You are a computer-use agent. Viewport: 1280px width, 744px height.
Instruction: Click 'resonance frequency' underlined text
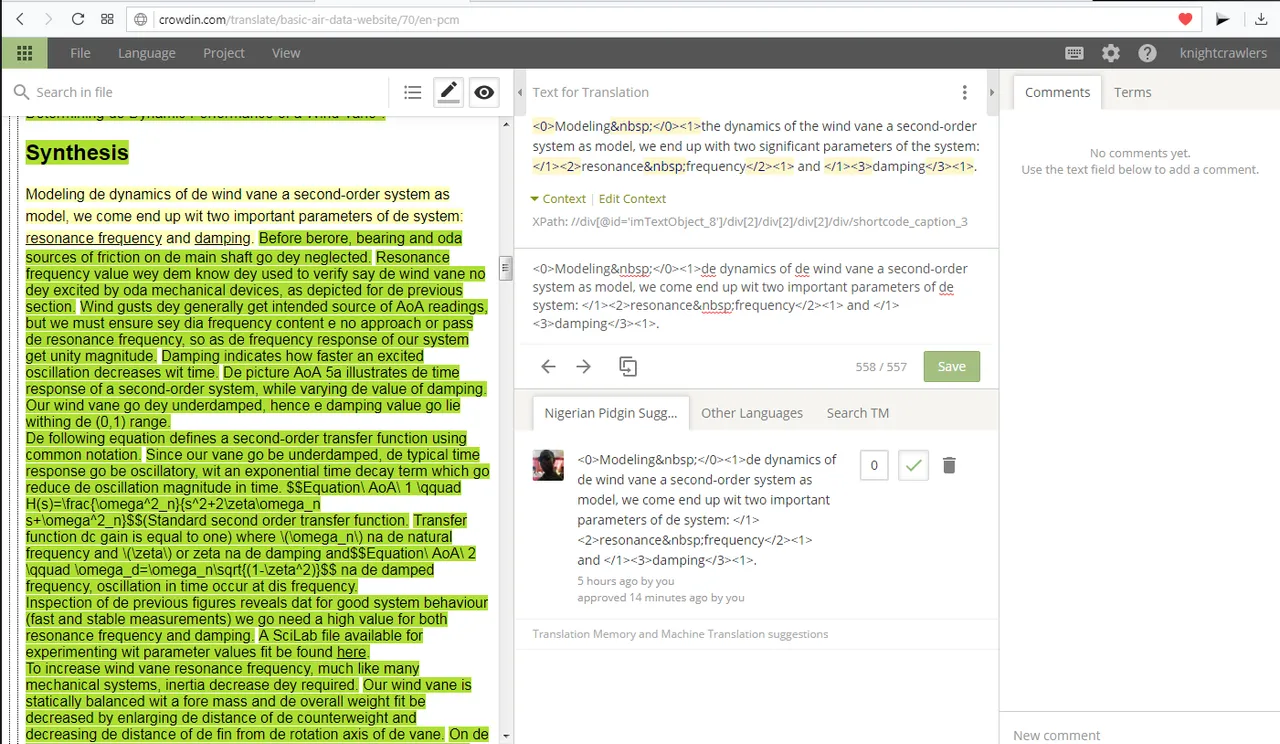tap(94, 238)
